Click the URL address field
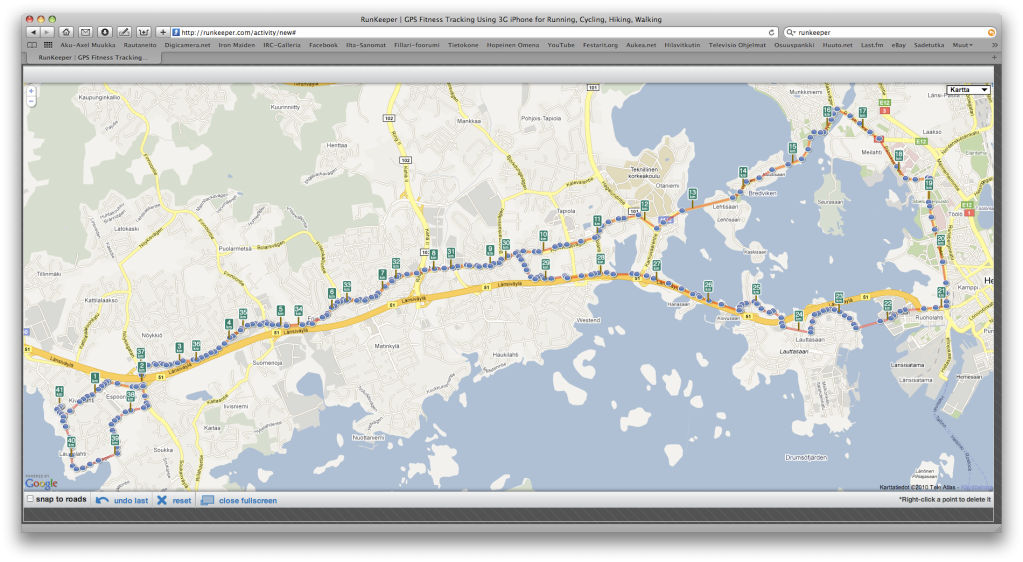1023x562 pixels. pyautogui.click(x=473, y=32)
